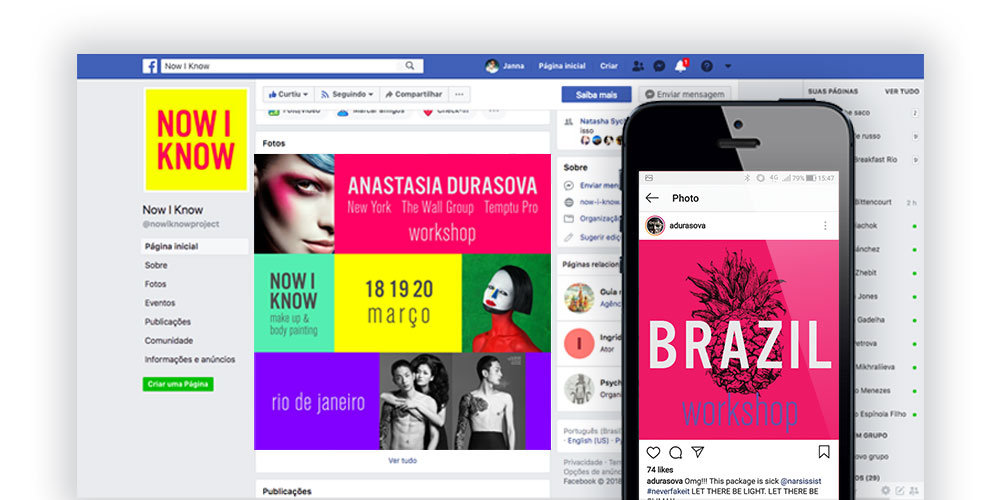1000x500 pixels.
Task: Click the English (US) language link
Action: (588, 441)
